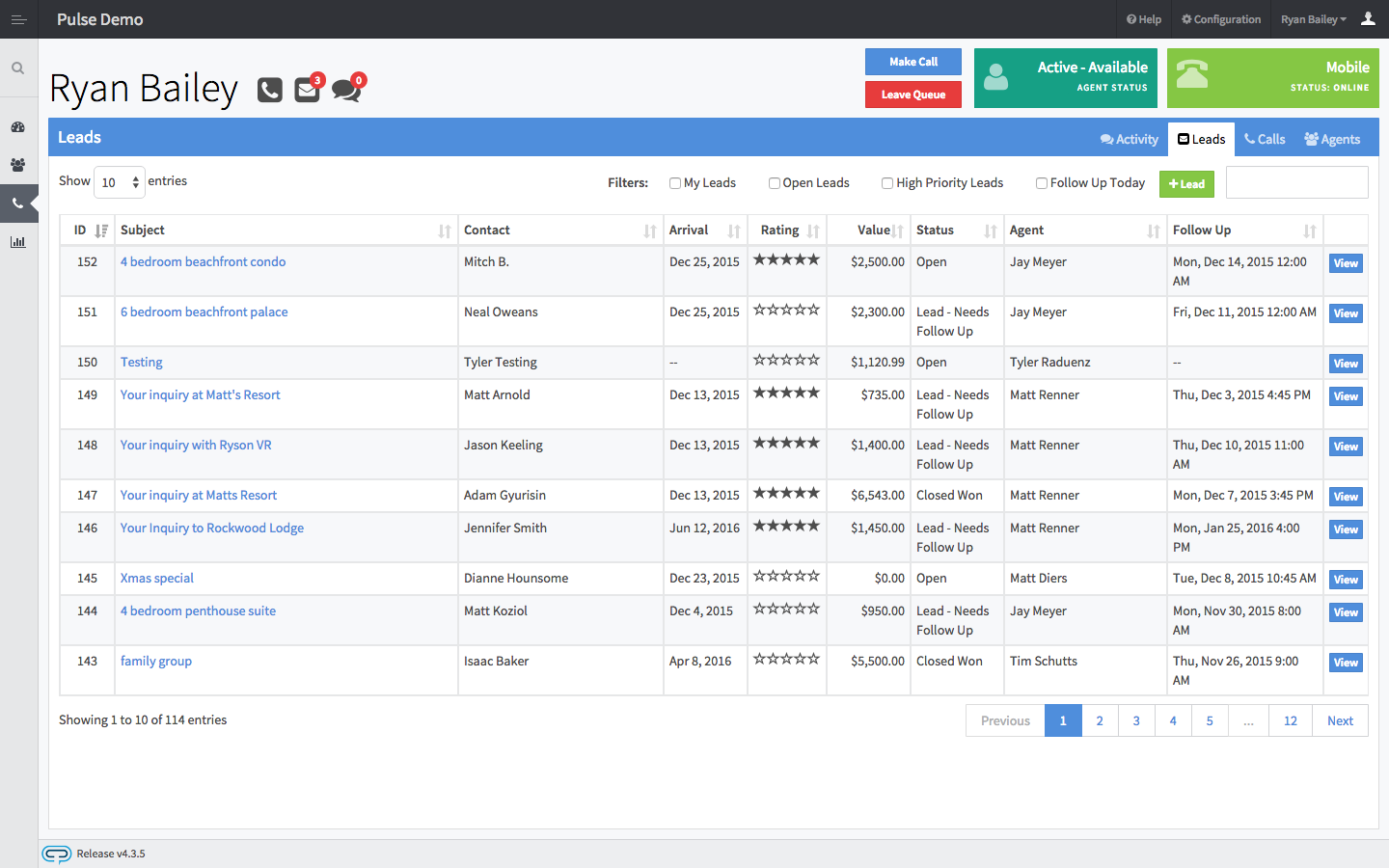Open the Show entries dropdown
Screen dimensions: 1389x868
(x=119, y=181)
